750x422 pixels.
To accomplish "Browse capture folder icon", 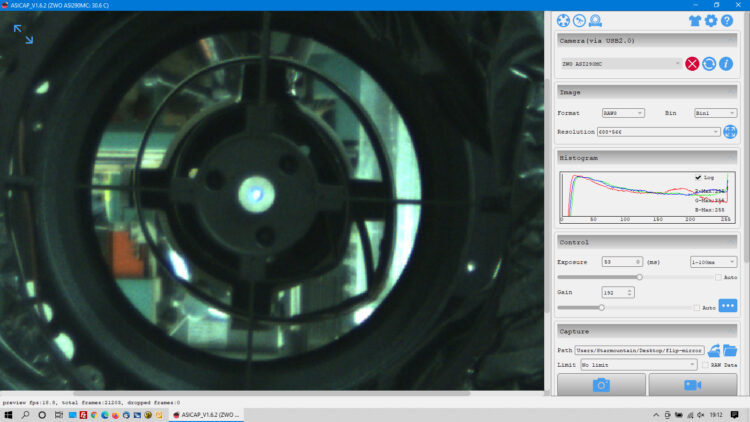I will coord(729,351).
